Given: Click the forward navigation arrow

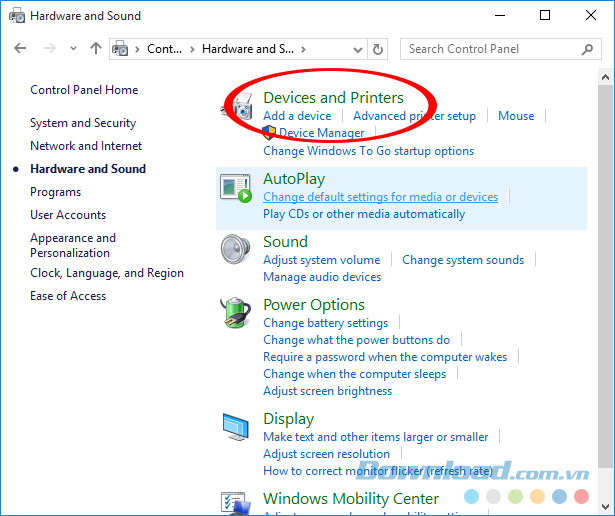Looking at the screenshot, I should (x=49, y=49).
